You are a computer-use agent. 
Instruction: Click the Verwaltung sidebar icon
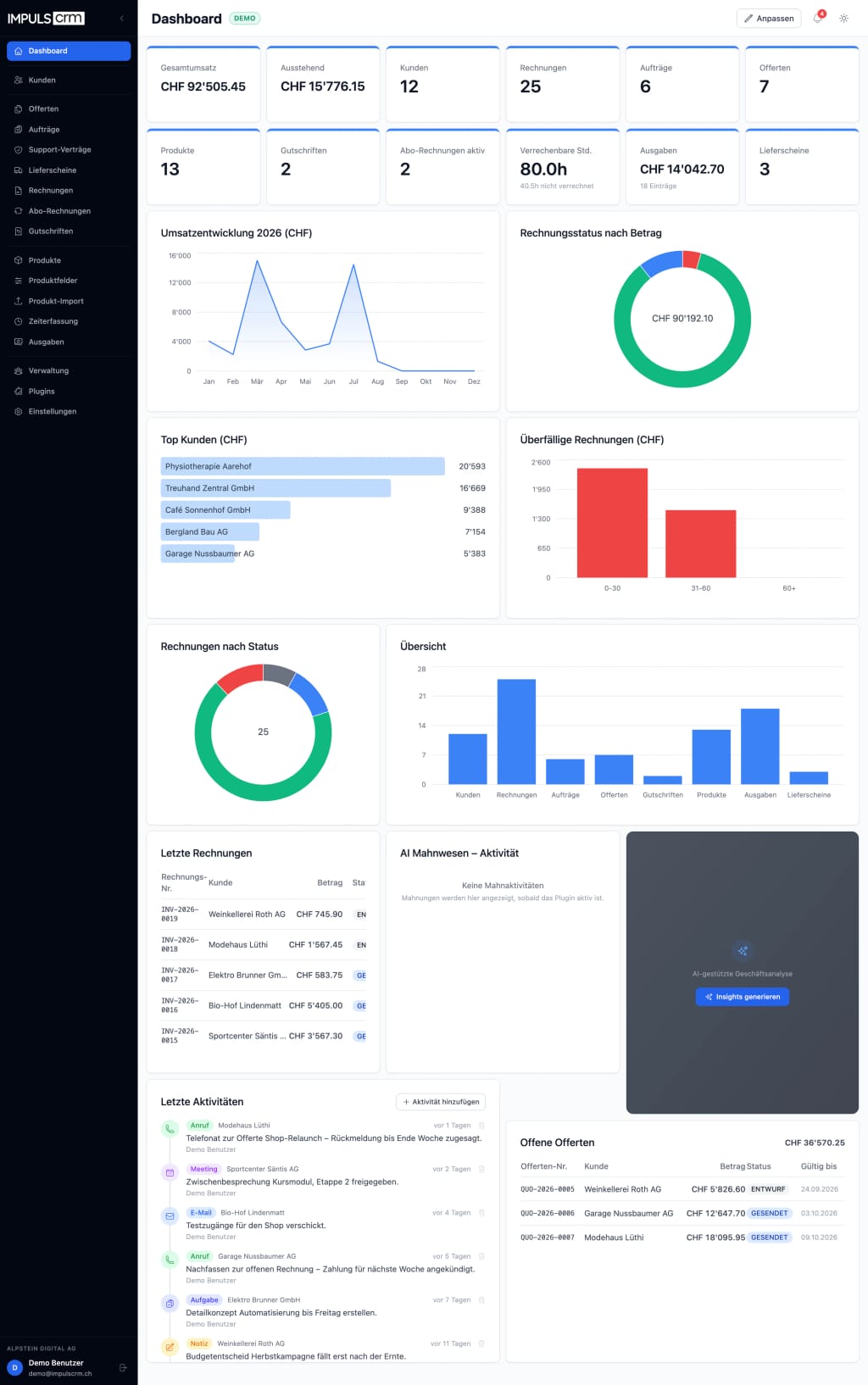point(19,370)
